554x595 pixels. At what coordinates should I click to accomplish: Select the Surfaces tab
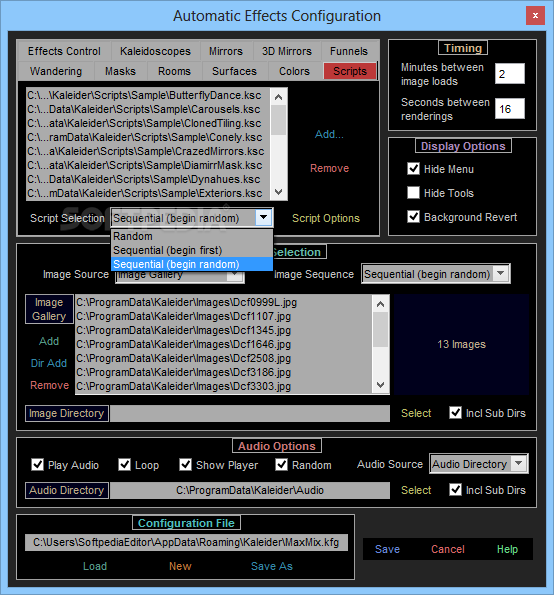pyautogui.click(x=235, y=71)
